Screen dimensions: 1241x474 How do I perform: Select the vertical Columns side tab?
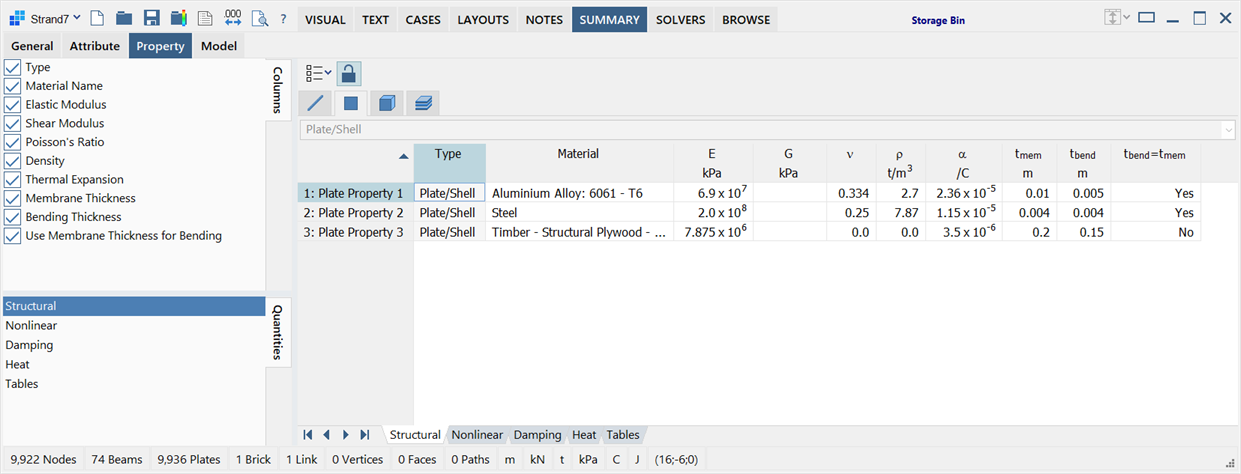tap(278, 90)
